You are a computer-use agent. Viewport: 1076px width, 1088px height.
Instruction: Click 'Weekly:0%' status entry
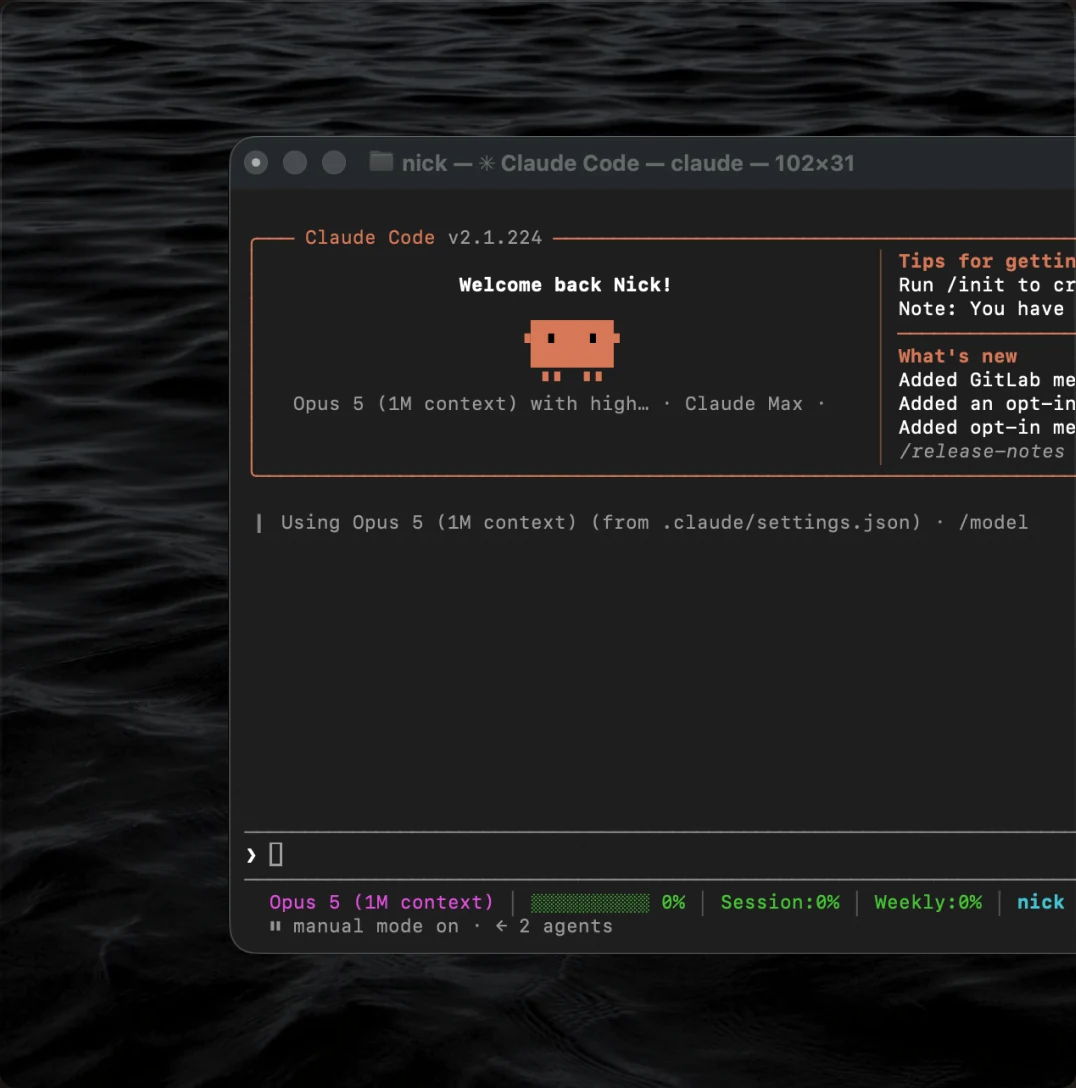click(x=928, y=902)
